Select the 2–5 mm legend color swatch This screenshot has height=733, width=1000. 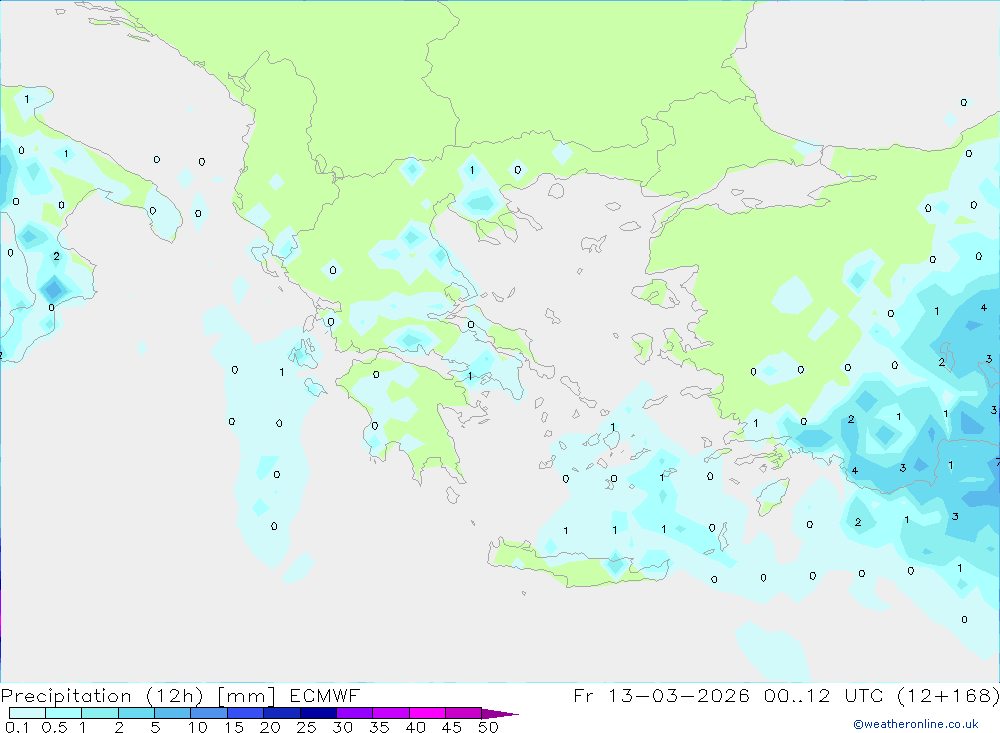tap(136, 713)
